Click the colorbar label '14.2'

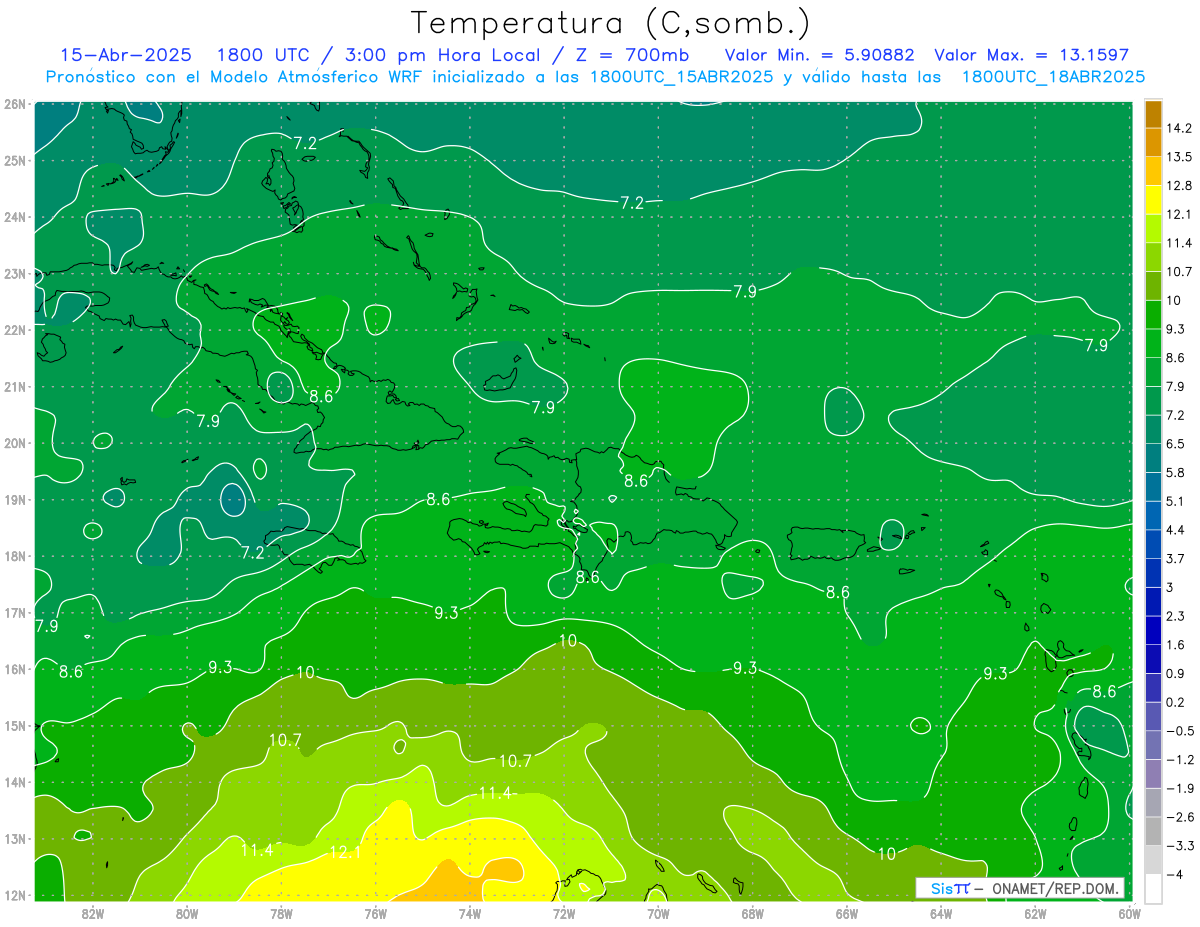1179,128
